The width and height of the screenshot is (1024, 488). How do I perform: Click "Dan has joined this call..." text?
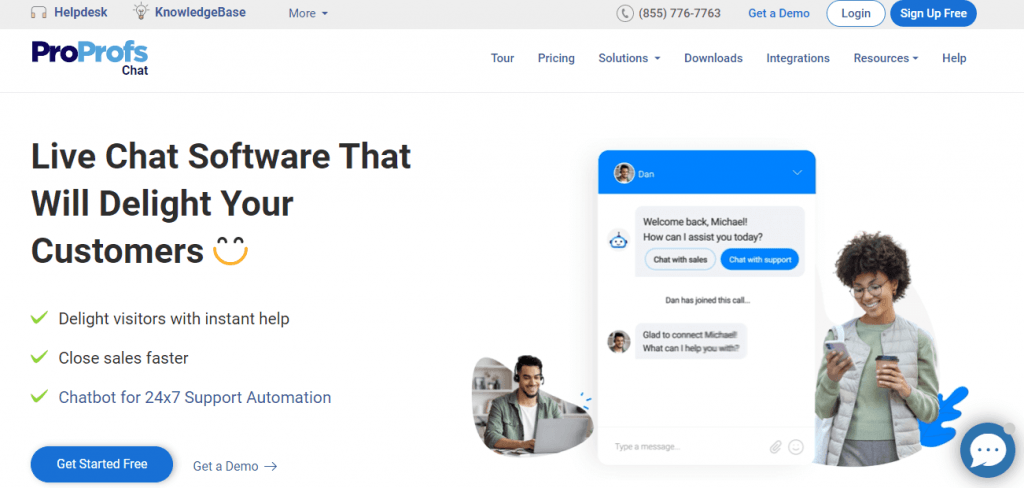tap(707, 301)
